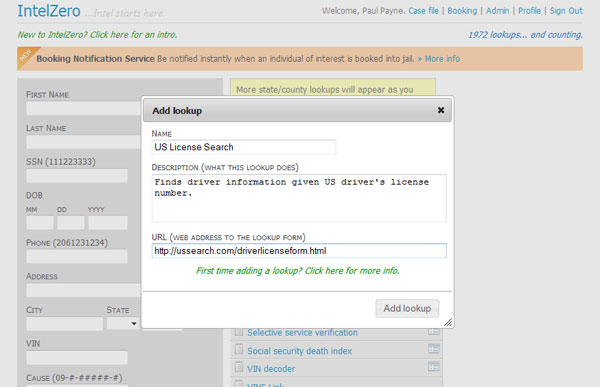Screen dimensions: 600x387
Task: Click the DOB day (DD) field
Action: (71, 222)
